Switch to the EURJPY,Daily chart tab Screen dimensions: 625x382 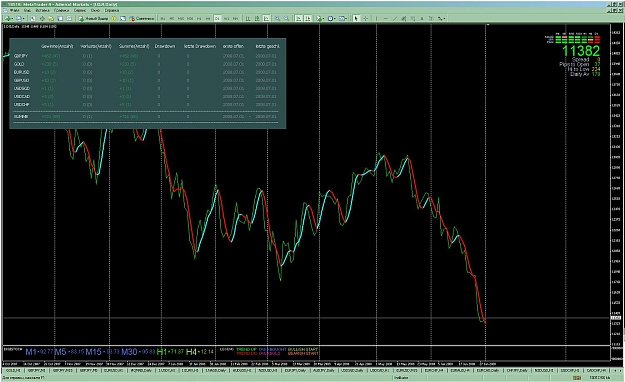pyautogui.click(x=295, y=370)
